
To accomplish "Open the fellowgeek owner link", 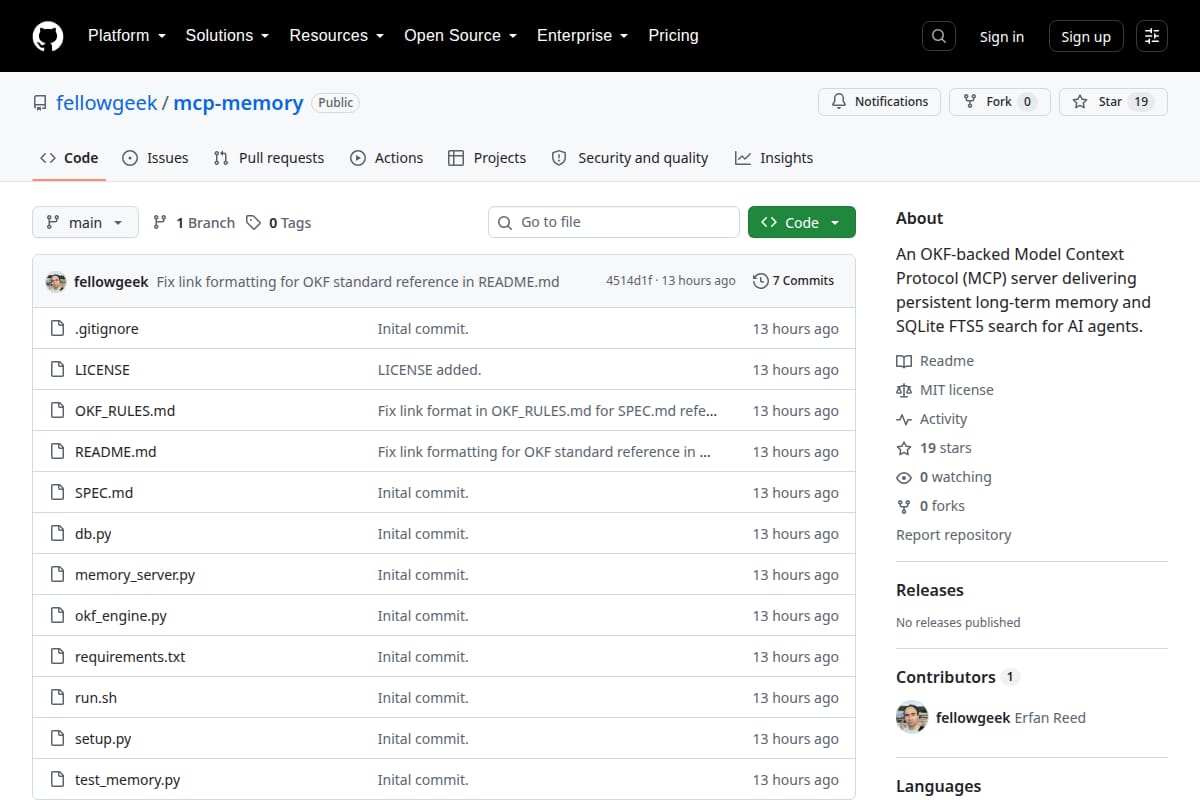I will pos(107,103).
